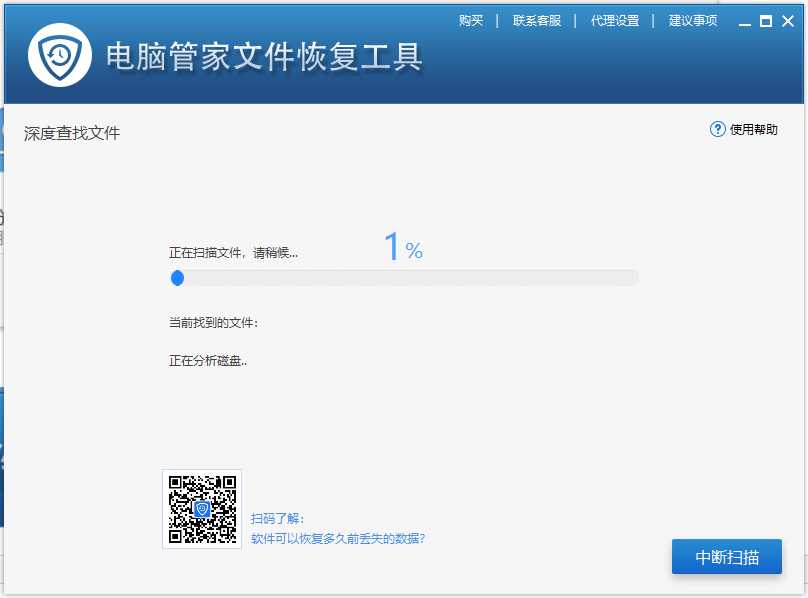Click the 使用帮助 help link text

click(753, 129)
